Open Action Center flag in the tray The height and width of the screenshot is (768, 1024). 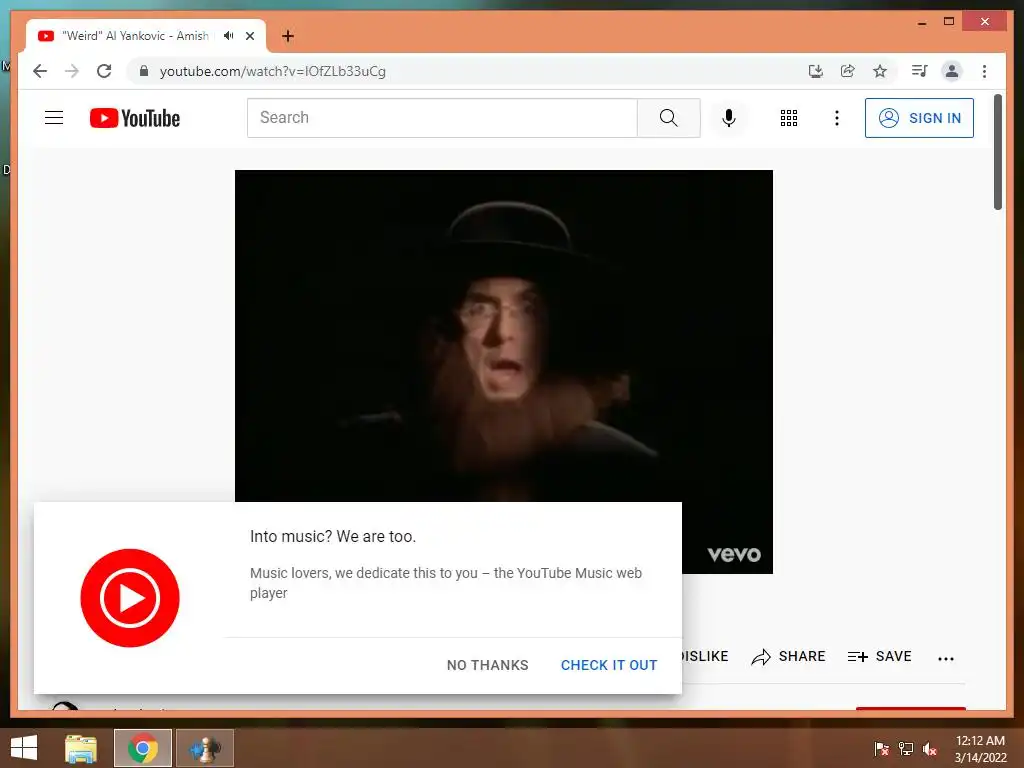coord(882,749)
